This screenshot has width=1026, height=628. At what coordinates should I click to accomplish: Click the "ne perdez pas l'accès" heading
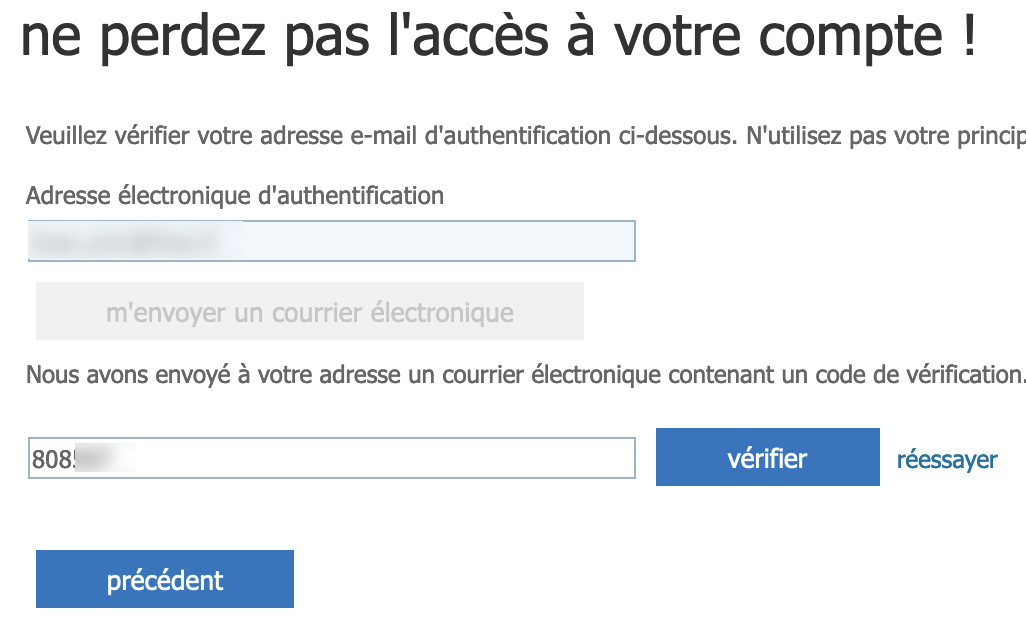498,39
